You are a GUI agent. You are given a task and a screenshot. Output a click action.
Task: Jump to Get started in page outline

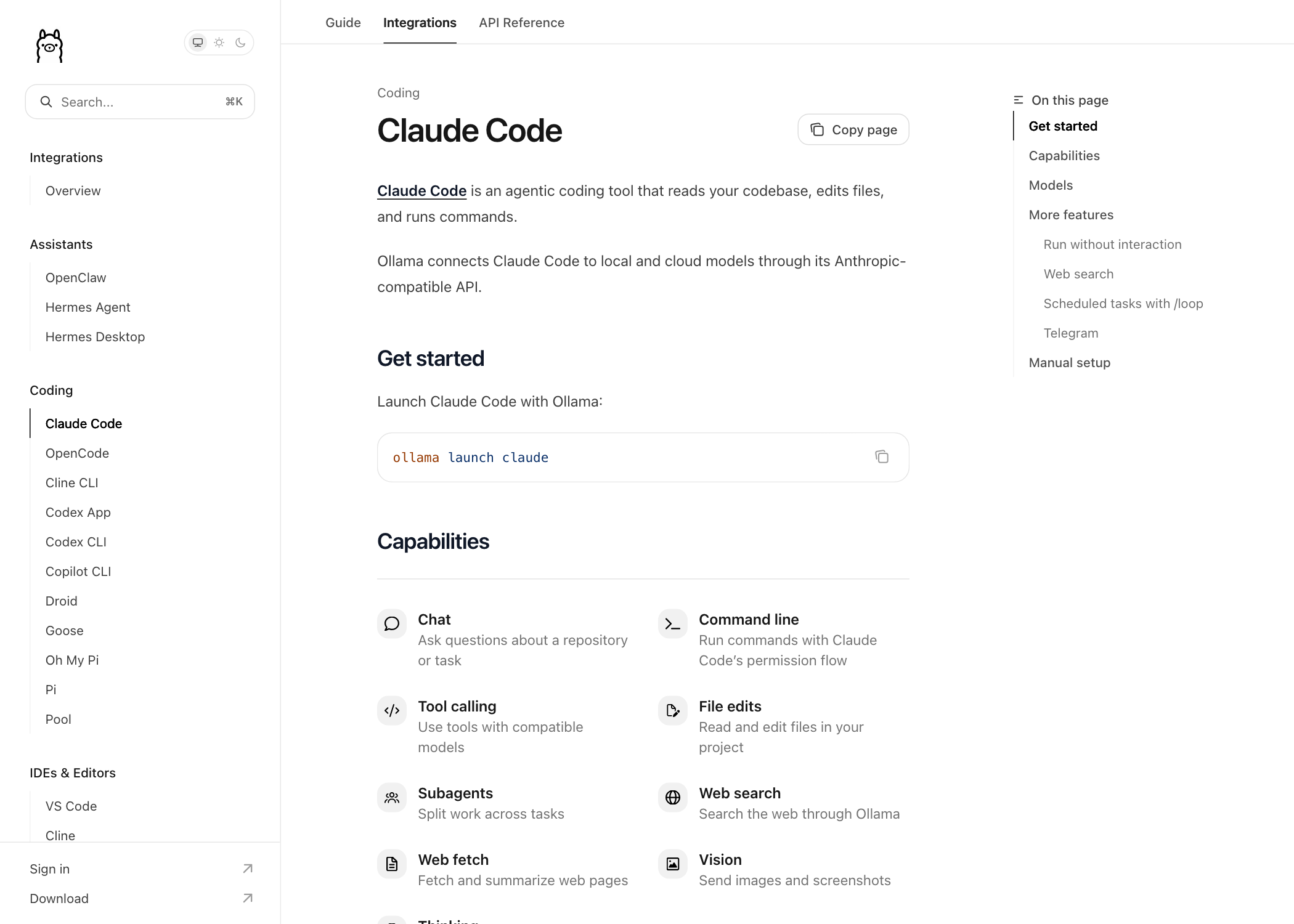point(1063,126)
